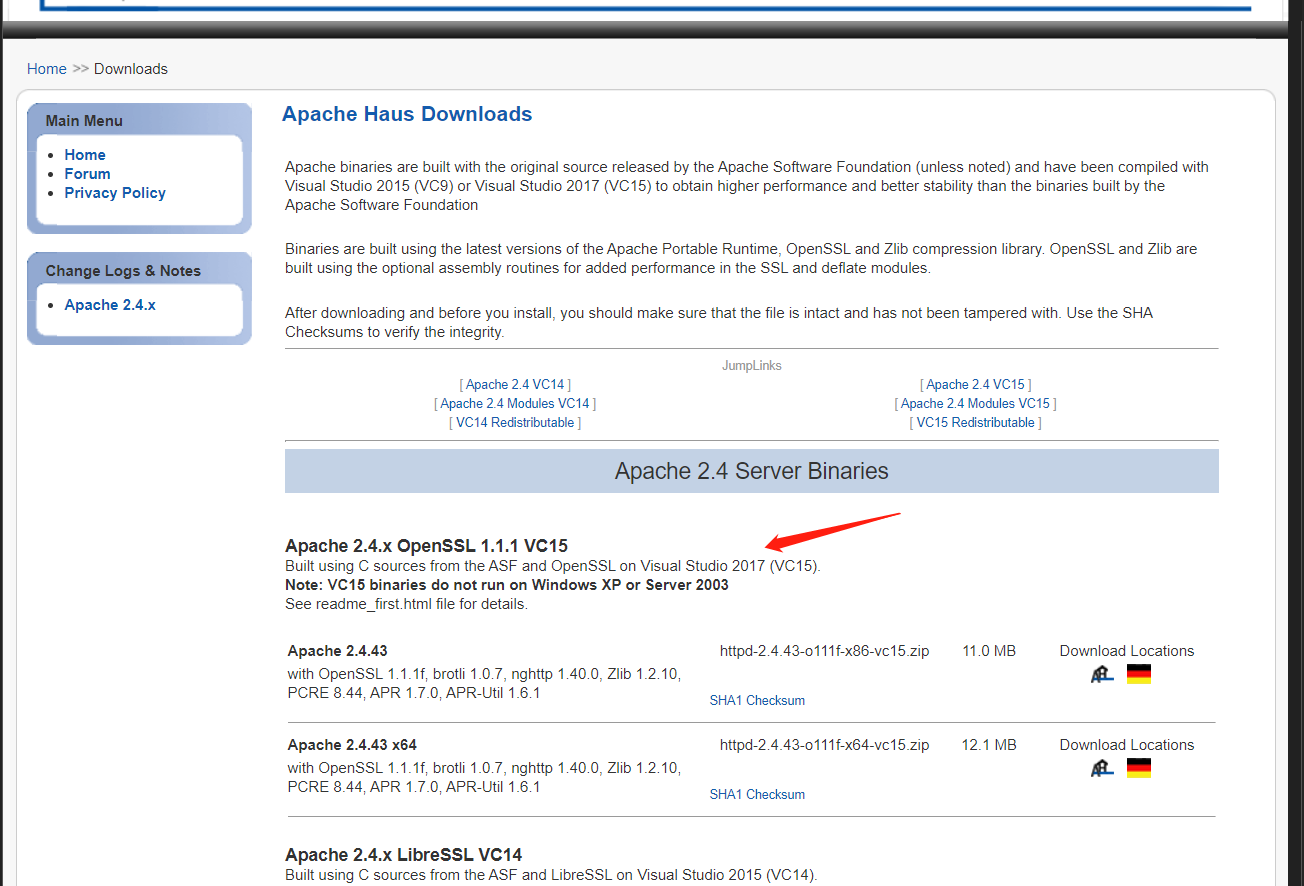Screen dimensions: 1304x886
Task: Click Apache Haus mirror icon for Apache 2.4.43 x64
Action: click(1102, 768)
